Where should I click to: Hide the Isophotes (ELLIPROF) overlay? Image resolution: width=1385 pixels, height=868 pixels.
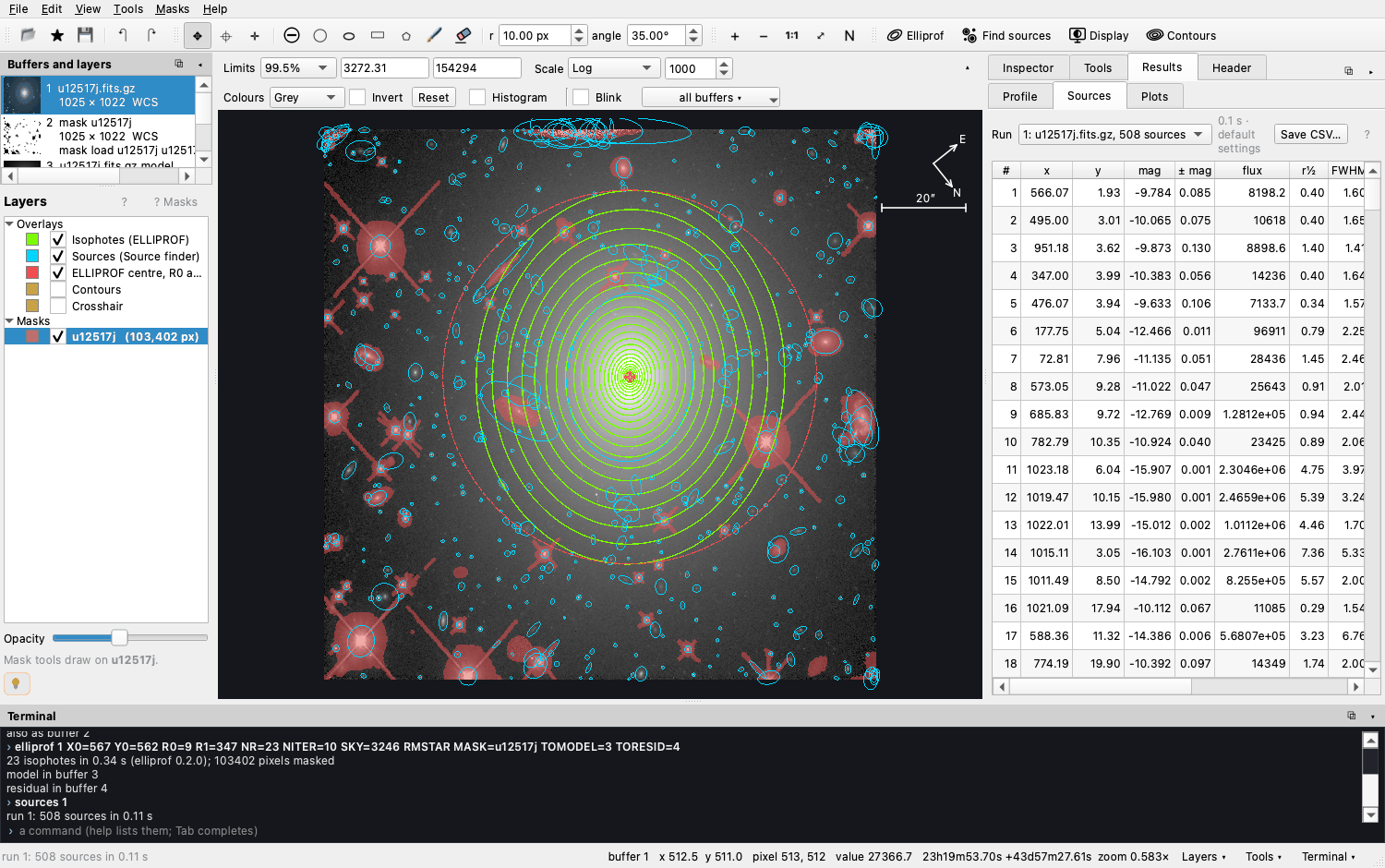click(x=58, y=239)
